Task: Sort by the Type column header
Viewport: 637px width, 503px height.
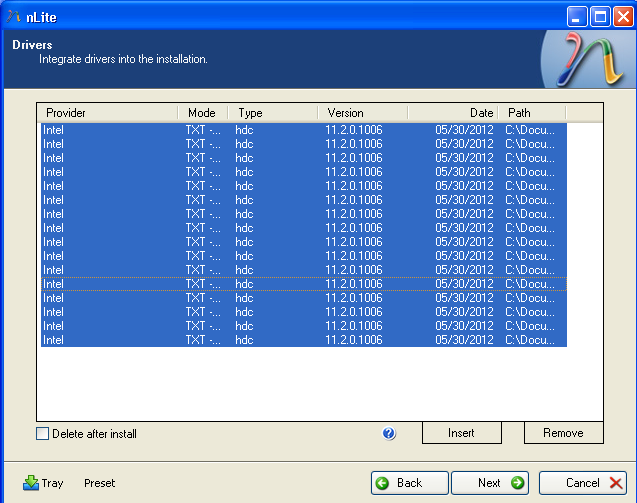Action: [x=273, y=113]
